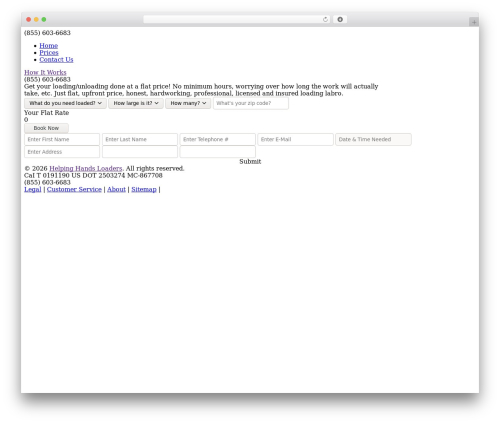Open the Customer Service footer link
The image size is (500, 423).
coord(74,189)
